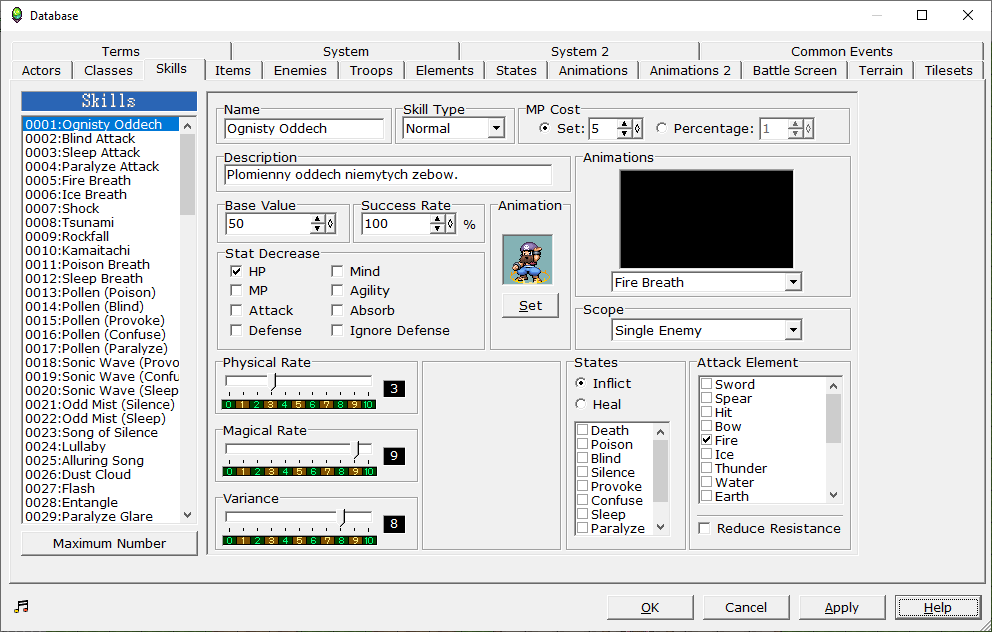Select the Inflict states radio button
The width and height of the screenshot is (992, 632).
coord(581,383)
